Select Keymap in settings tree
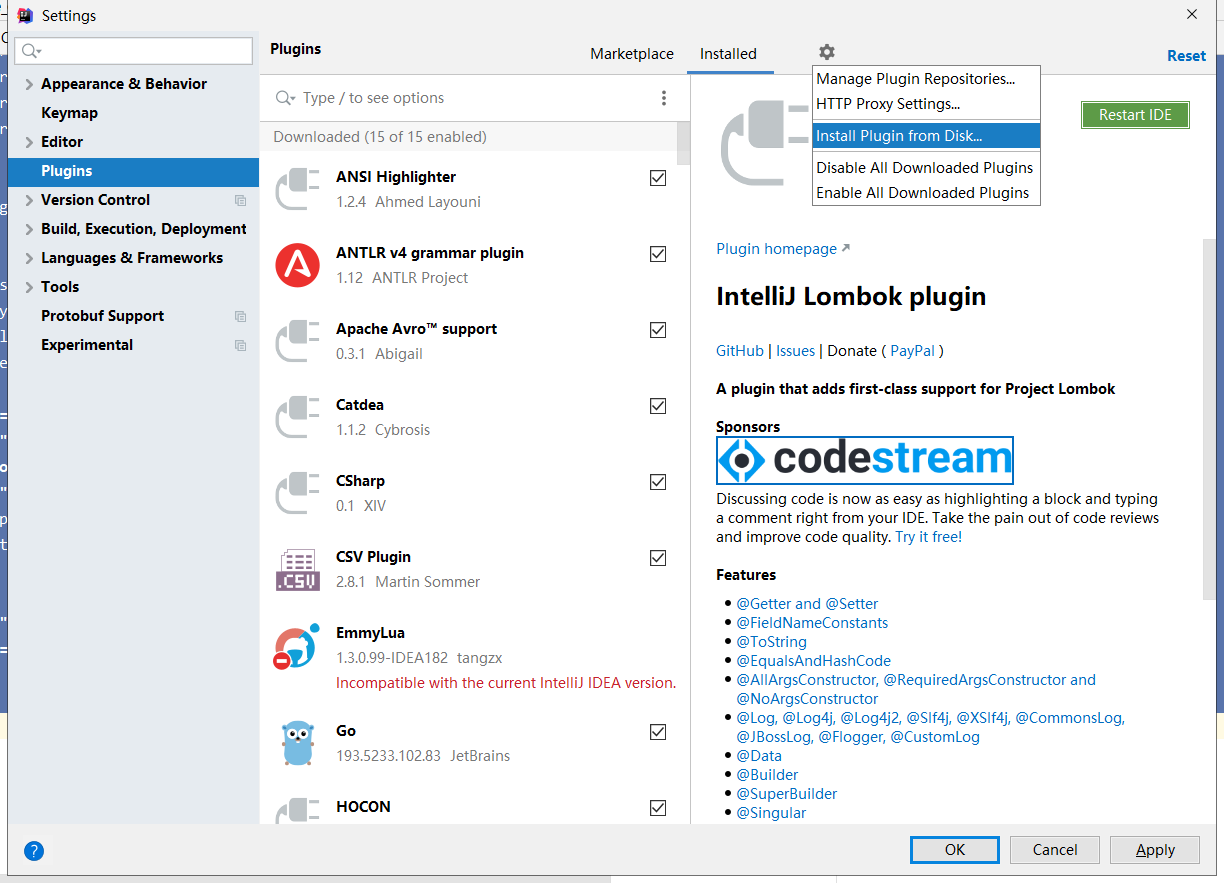Viewport: 1224px width, 883px height. 69,113
